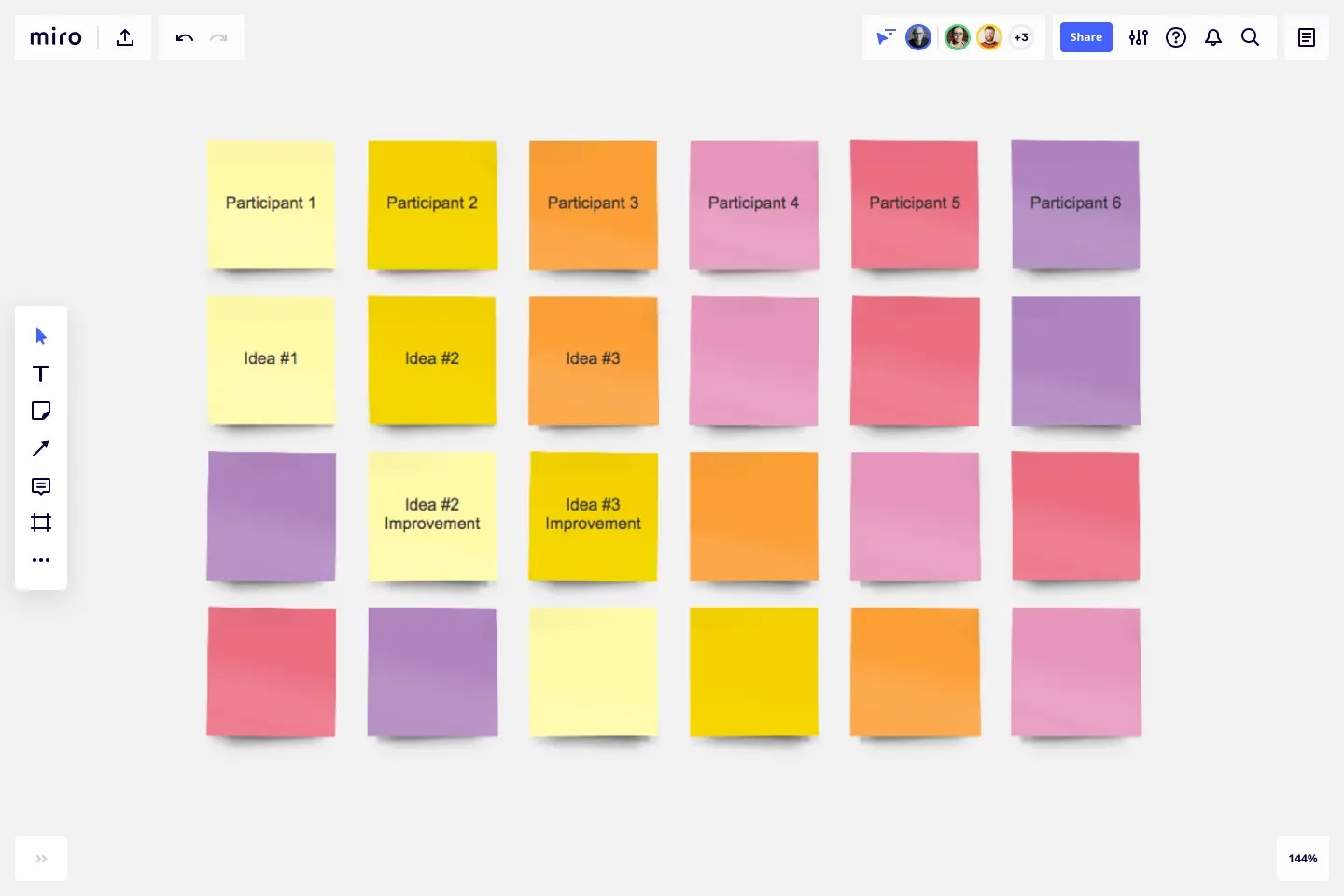Viewport: 1344px width, 896px height.
Task: Open the notes panel icon
Action: point(1307,37)
